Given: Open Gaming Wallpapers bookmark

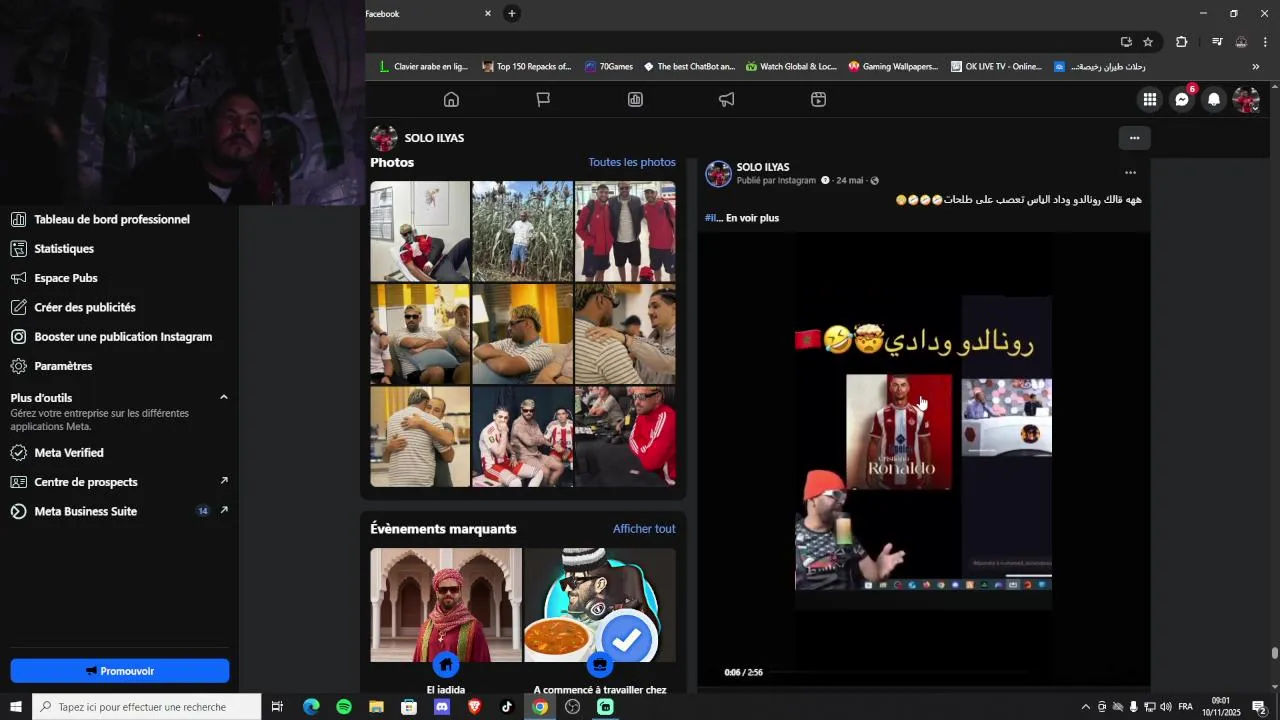Looking at the screenshot, I should [893, 67].
